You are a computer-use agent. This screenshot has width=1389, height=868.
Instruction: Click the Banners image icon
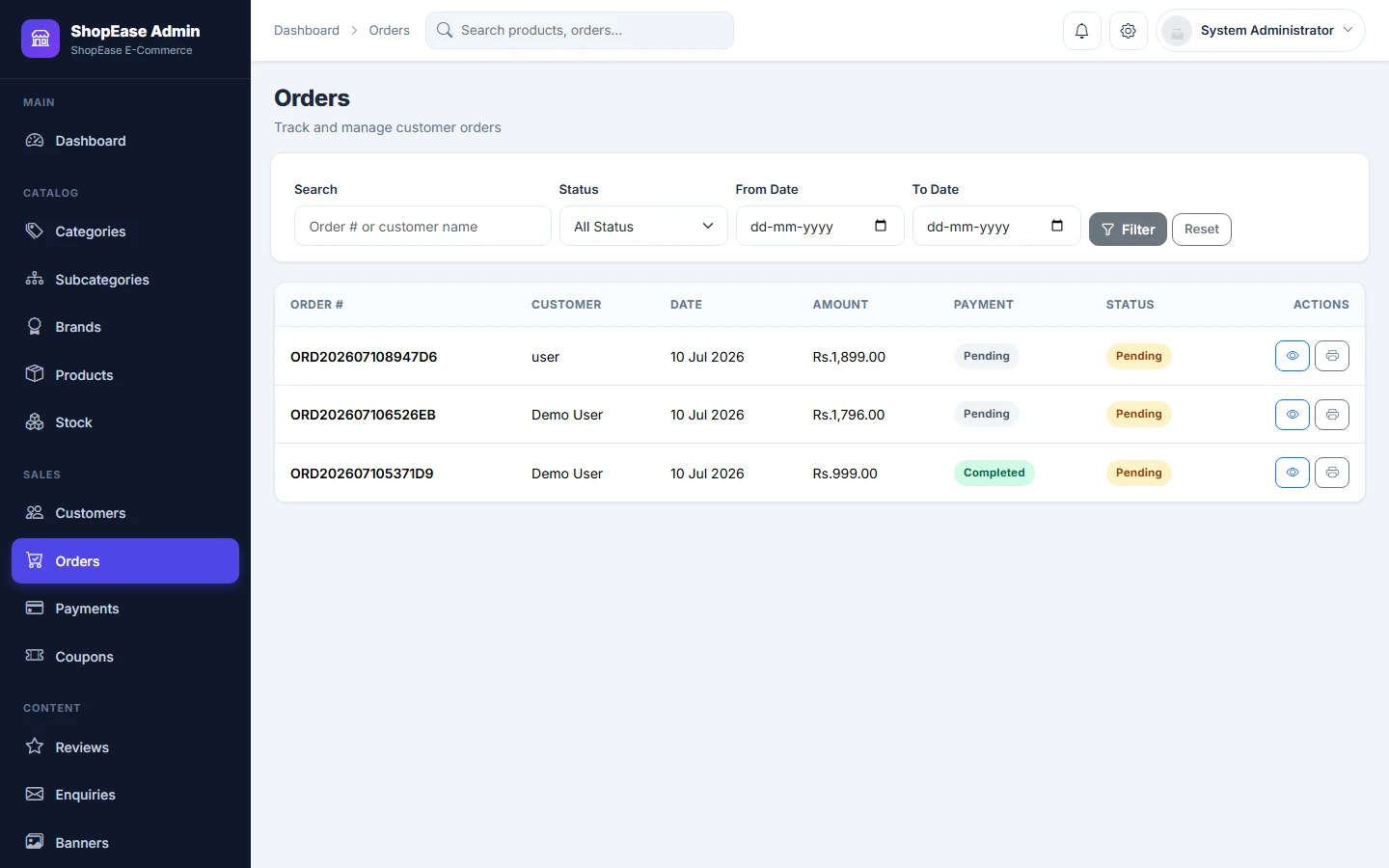tap(35, 842)
